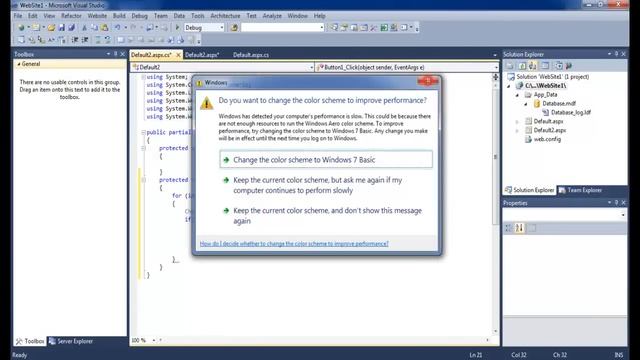Open the Website menu
640x360 pixels.
coord(97,16)
